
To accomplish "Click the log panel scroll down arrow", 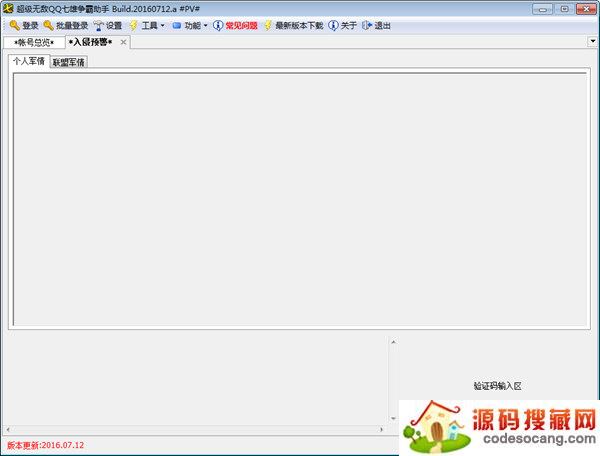I will click(x=393, y=418).
